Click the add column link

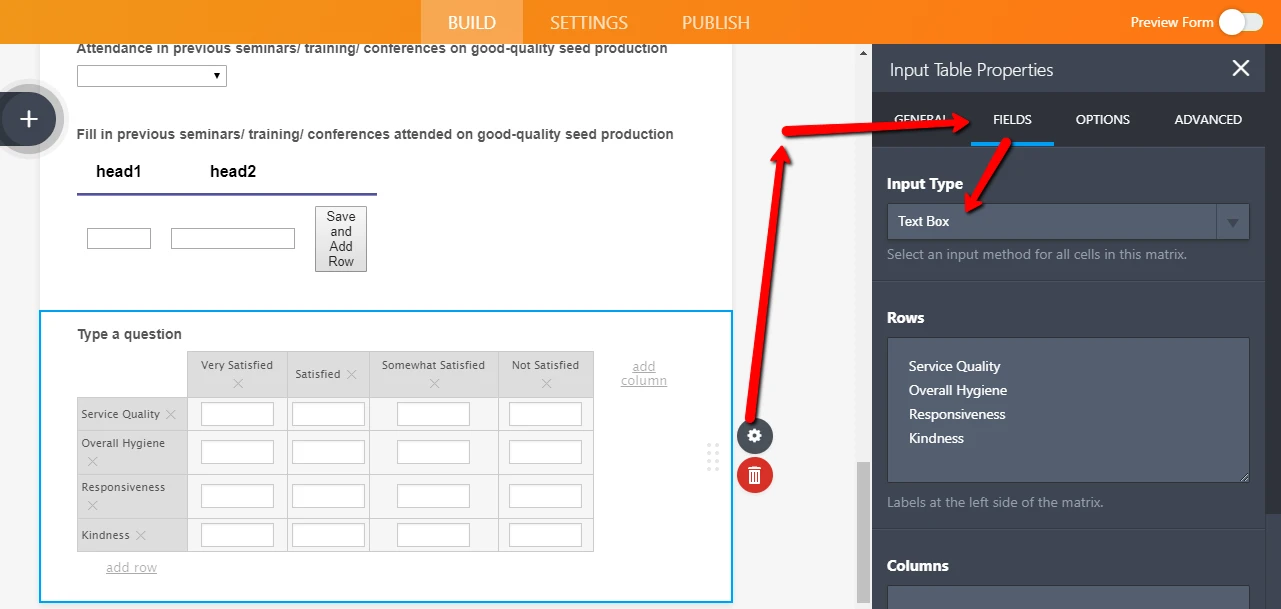click(644, 373)
